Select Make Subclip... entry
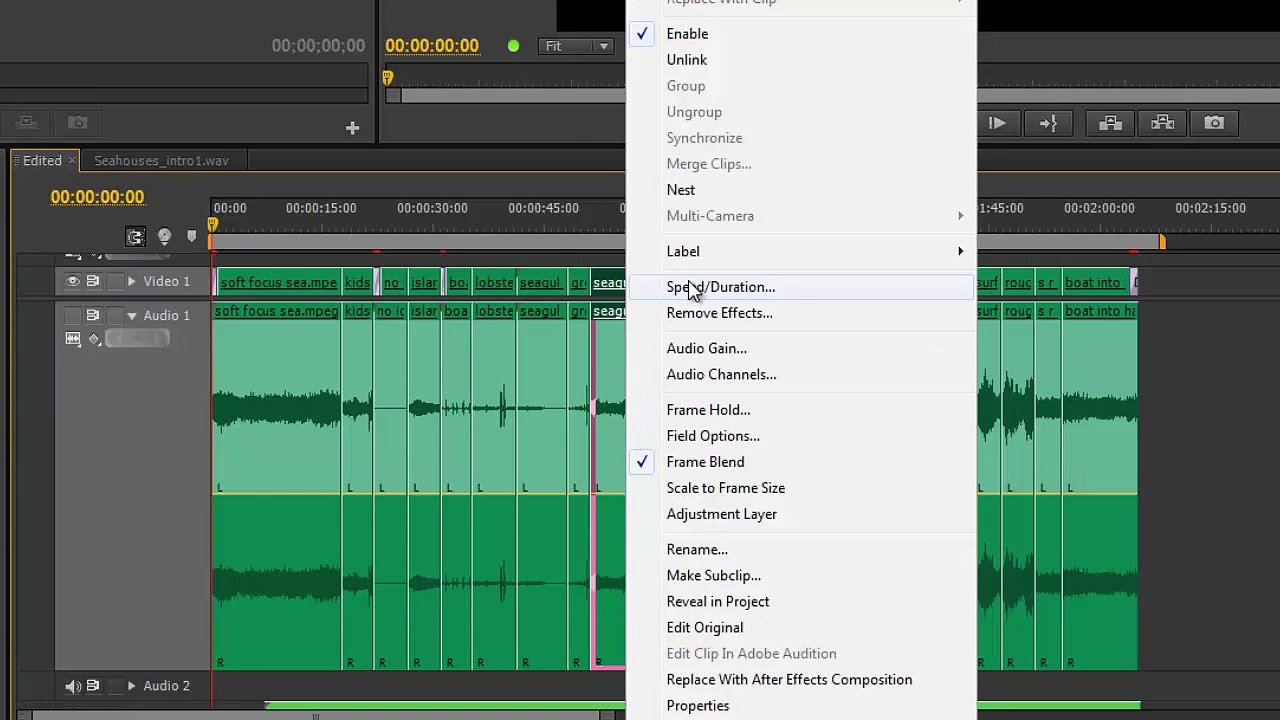The width and height of the screenshot is (1280, 720). pyautogui.click(x=800, y=576)
